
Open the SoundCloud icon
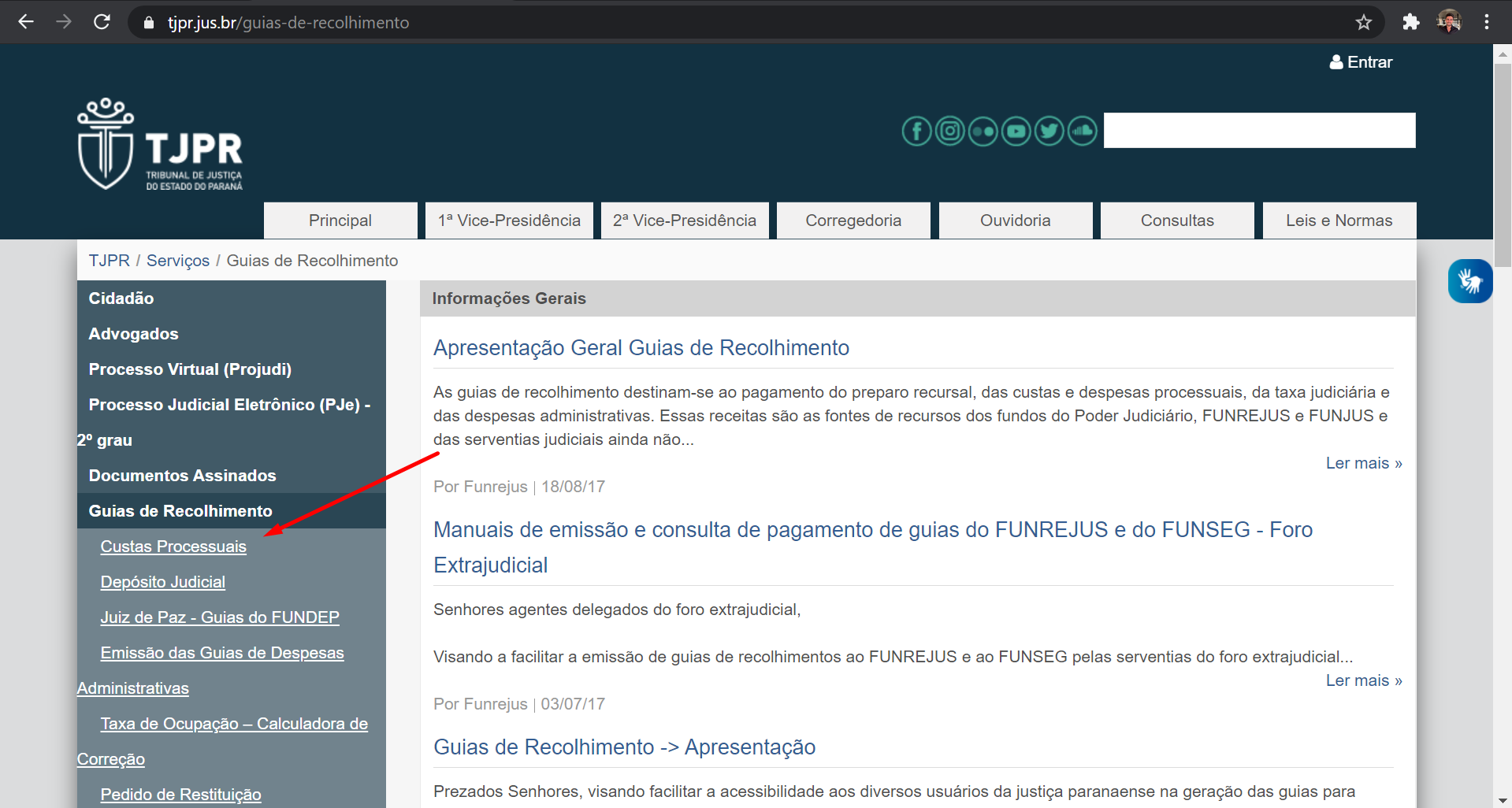click(x=1082, y=131)
